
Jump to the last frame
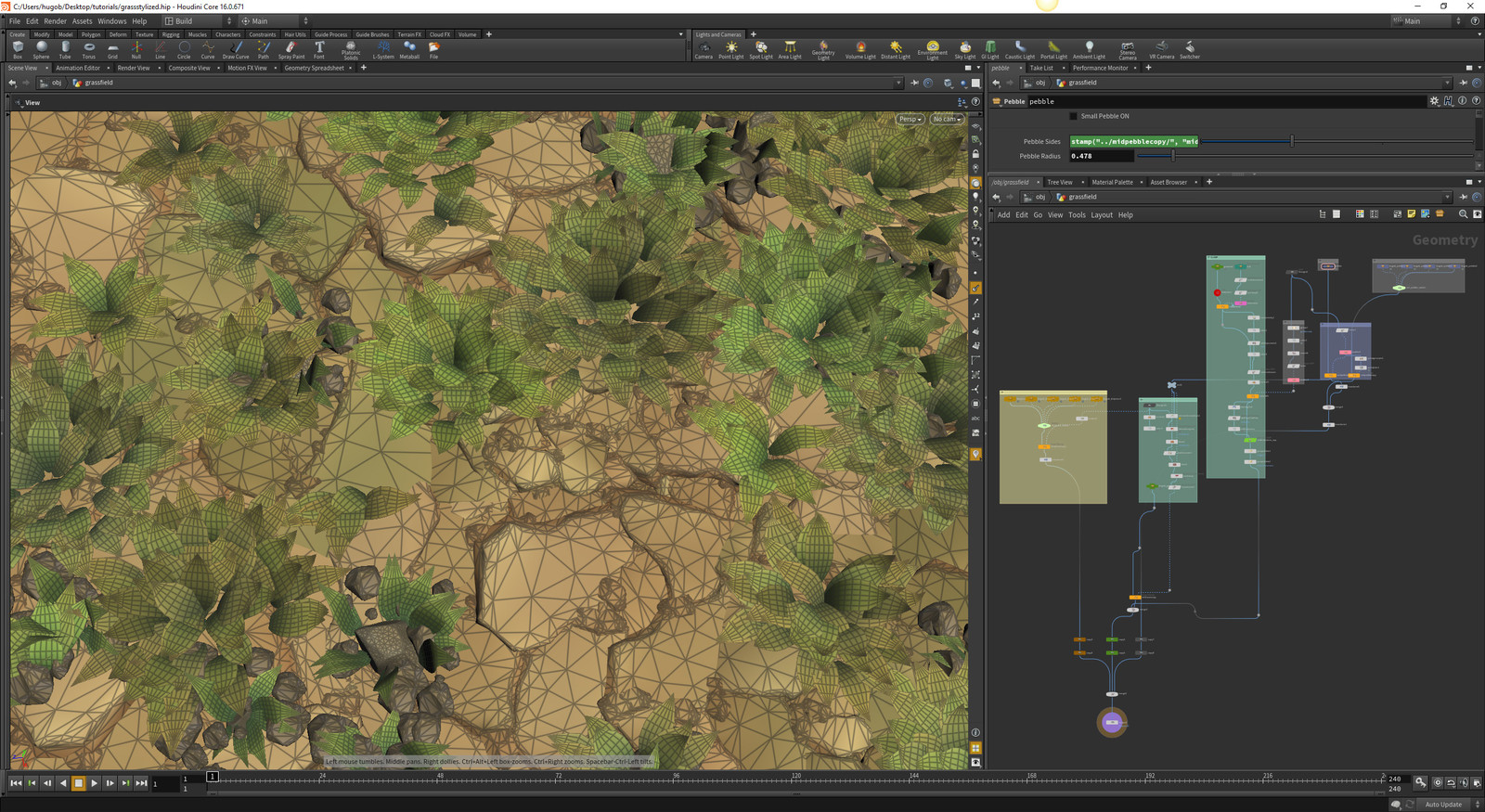click(x=141, y=783)
